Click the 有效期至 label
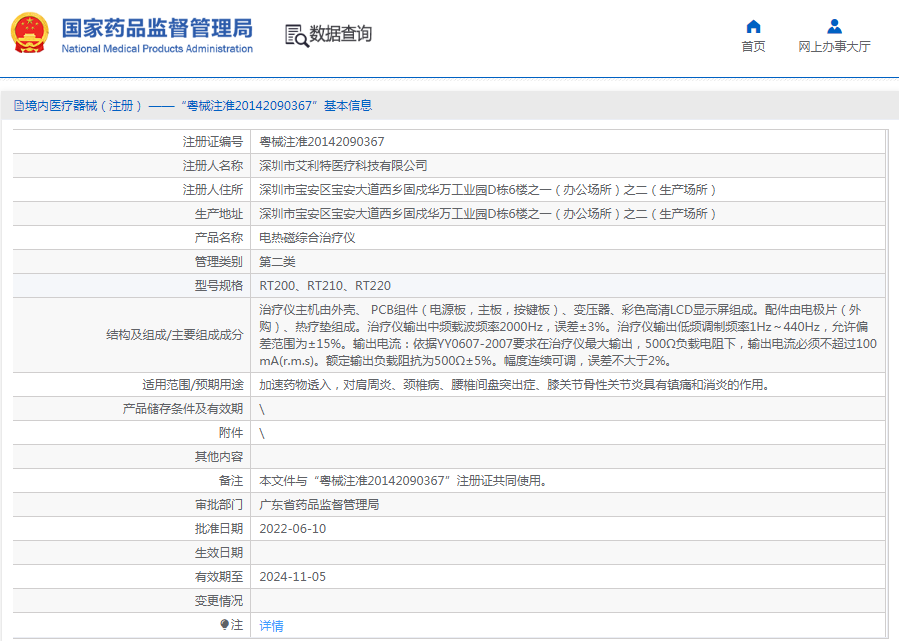Screen dimensions: 899x641 [219, 577]
